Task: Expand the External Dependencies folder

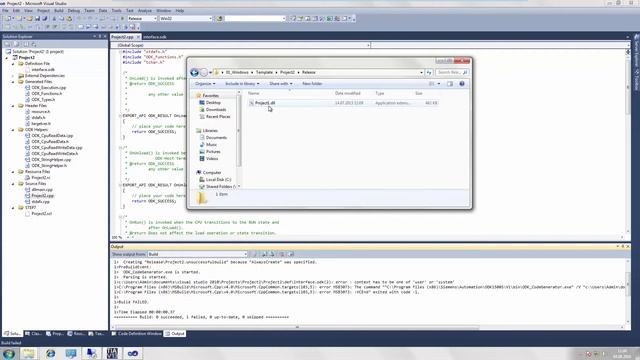Action: coord(13,76)
